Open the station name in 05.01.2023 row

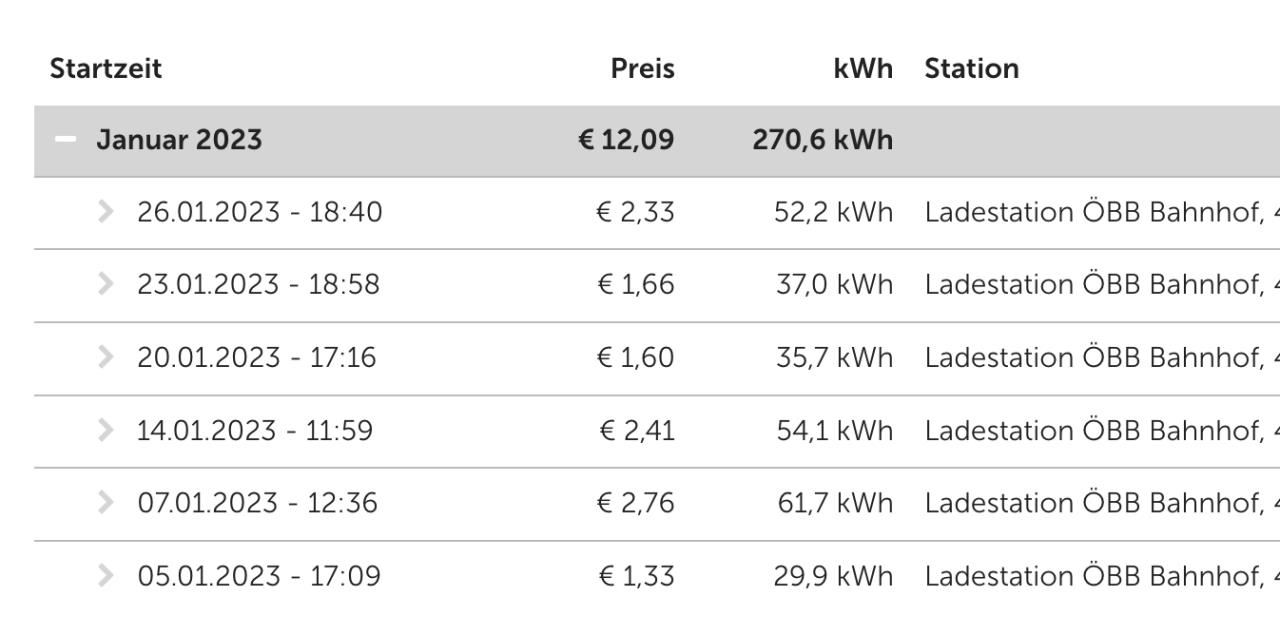click(1102, 576)
